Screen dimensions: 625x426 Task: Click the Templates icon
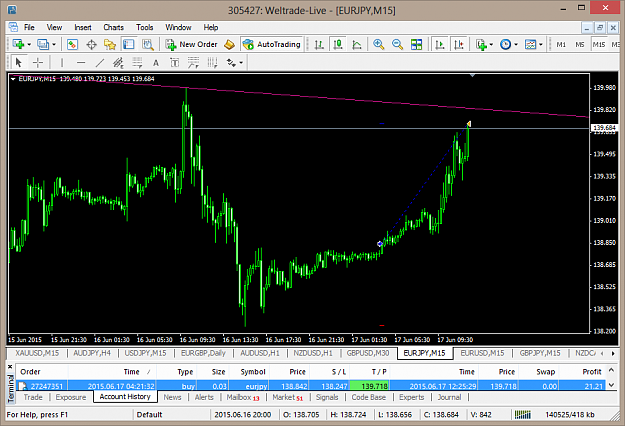[x=531, y=44]
